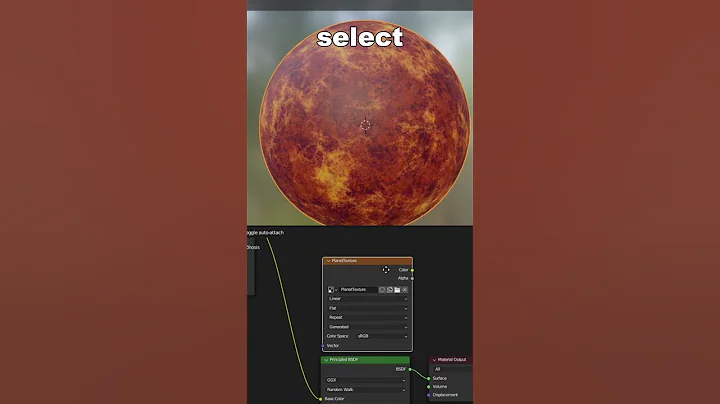Edit the PlanetTexture image name field
Screen dimensions: 720x404
(358, 290)
